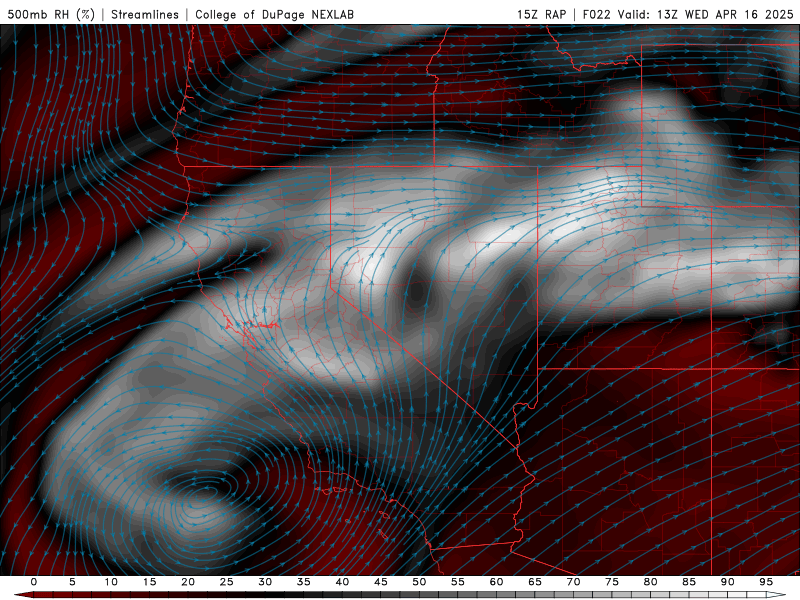This screenshot has width=800, height=600.
Task: Click "Valid: 13Z WED APR 16 2025" text
Action: pos(706,14)
